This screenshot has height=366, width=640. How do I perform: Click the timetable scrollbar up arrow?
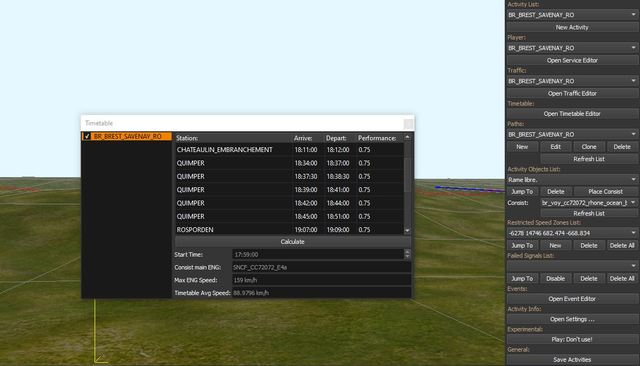[407, 138]
